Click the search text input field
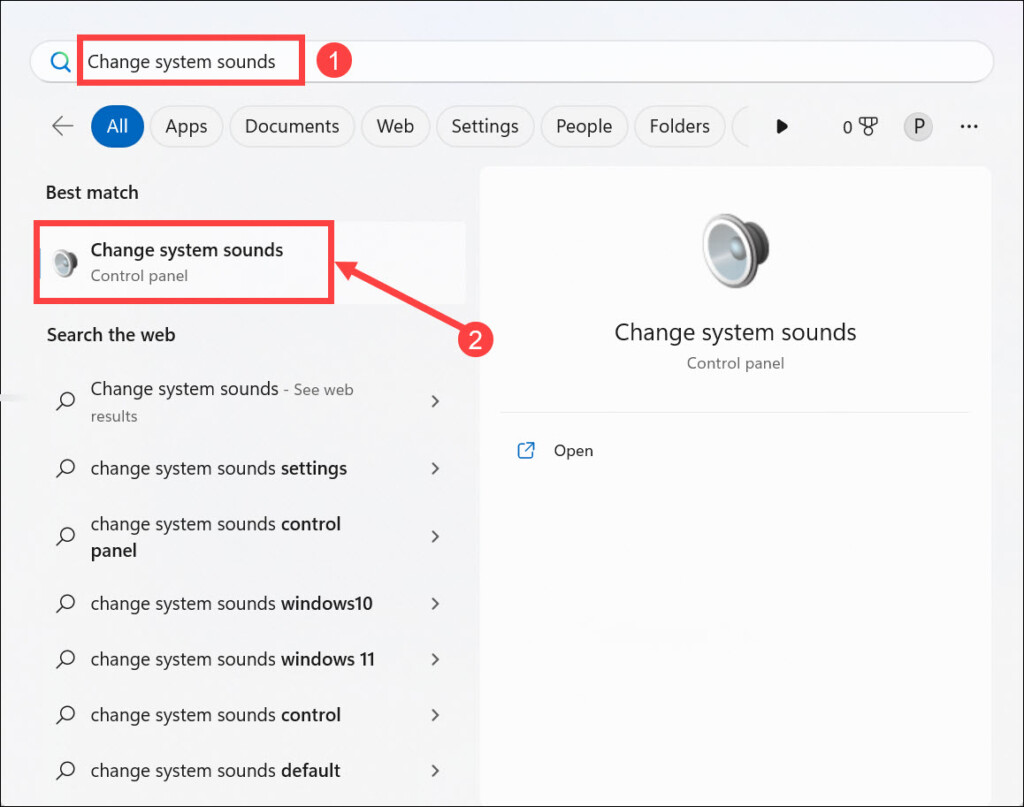The height and width of the screenshot is (807, 1024). pyautogui.click(x=600, y=62)
